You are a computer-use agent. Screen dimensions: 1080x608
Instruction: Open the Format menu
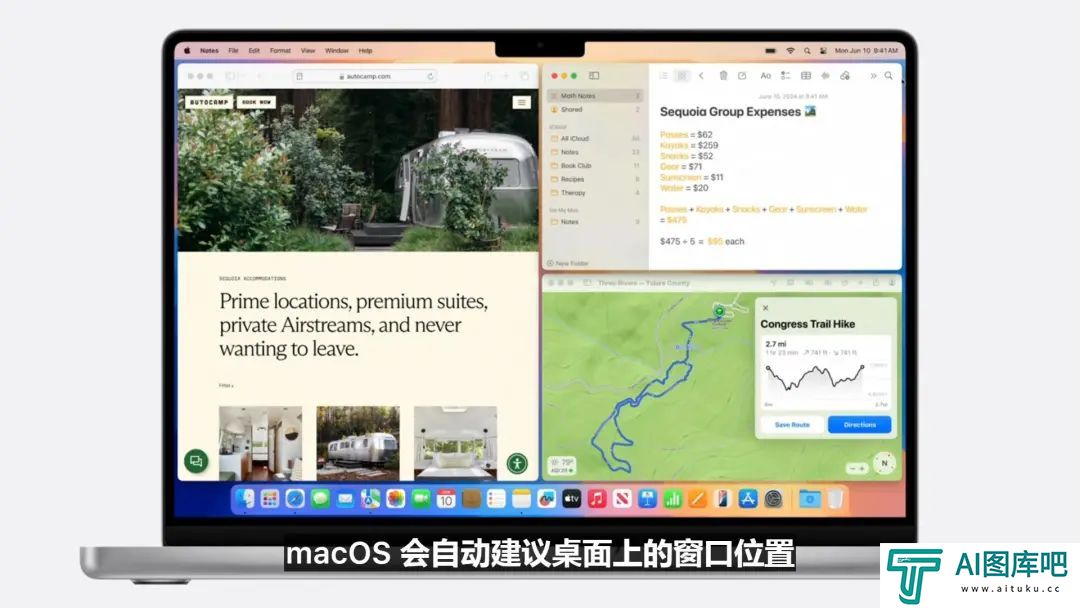[280, 50]
